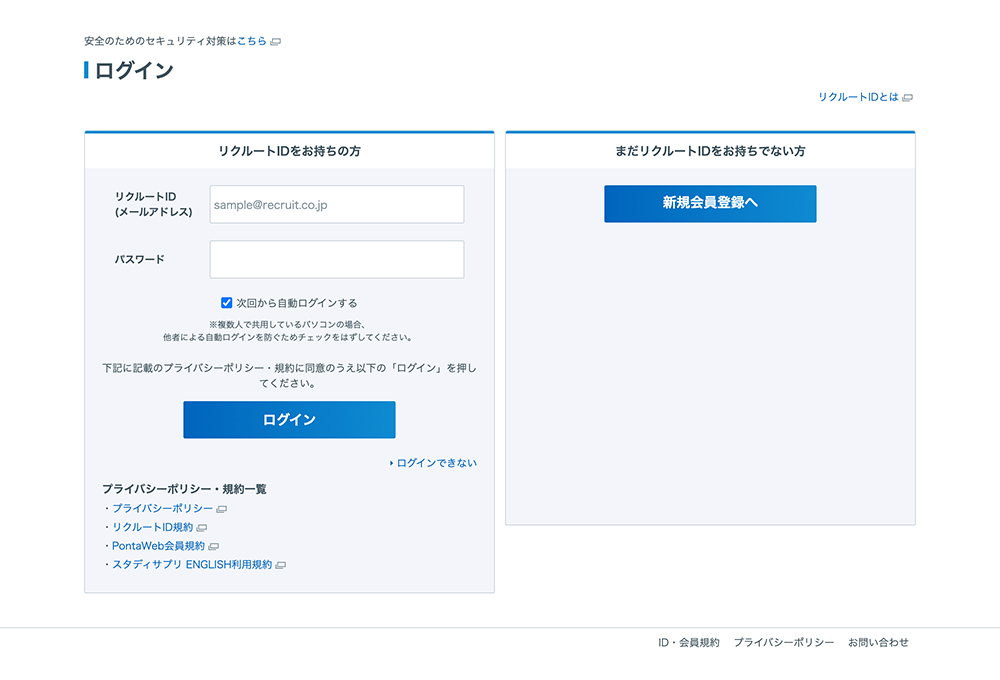Click into the パスワード input field
The image size is (1000, 680).
point(336,259)
